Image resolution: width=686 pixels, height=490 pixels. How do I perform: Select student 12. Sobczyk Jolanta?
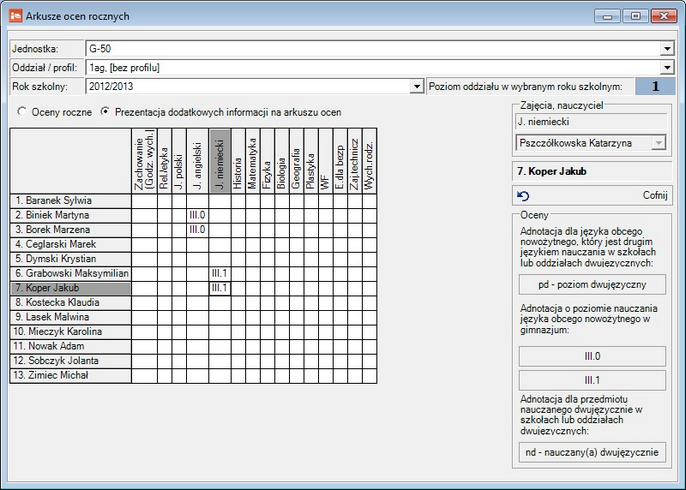(70, 360)
